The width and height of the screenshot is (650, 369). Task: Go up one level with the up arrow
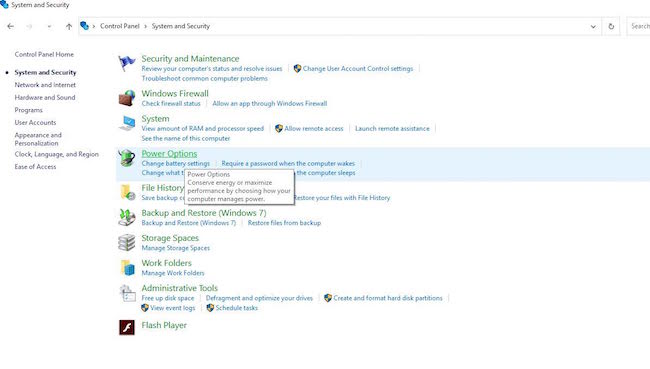point(69,26)
